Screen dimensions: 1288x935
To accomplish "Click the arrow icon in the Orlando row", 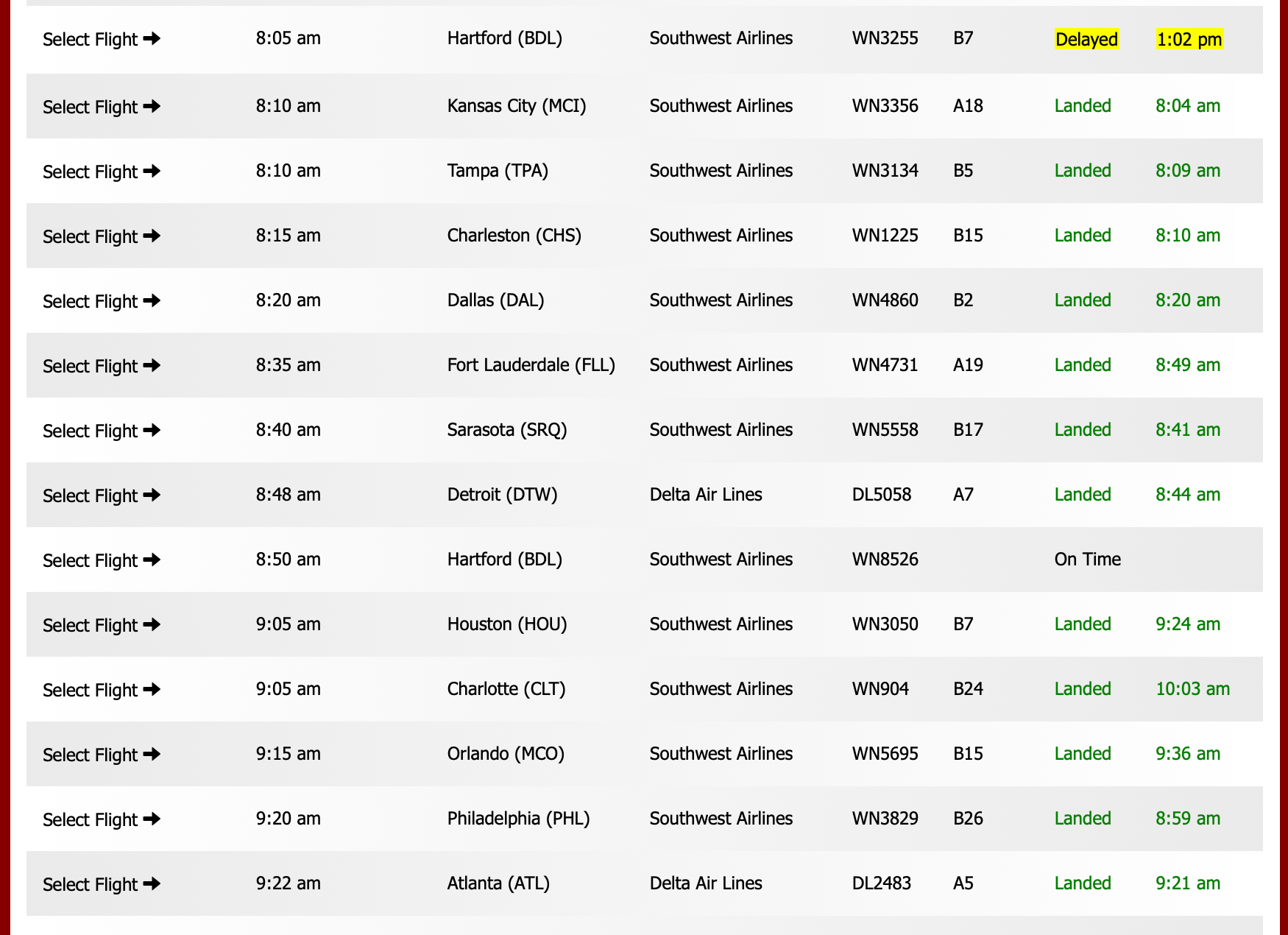I will point(152,754).
